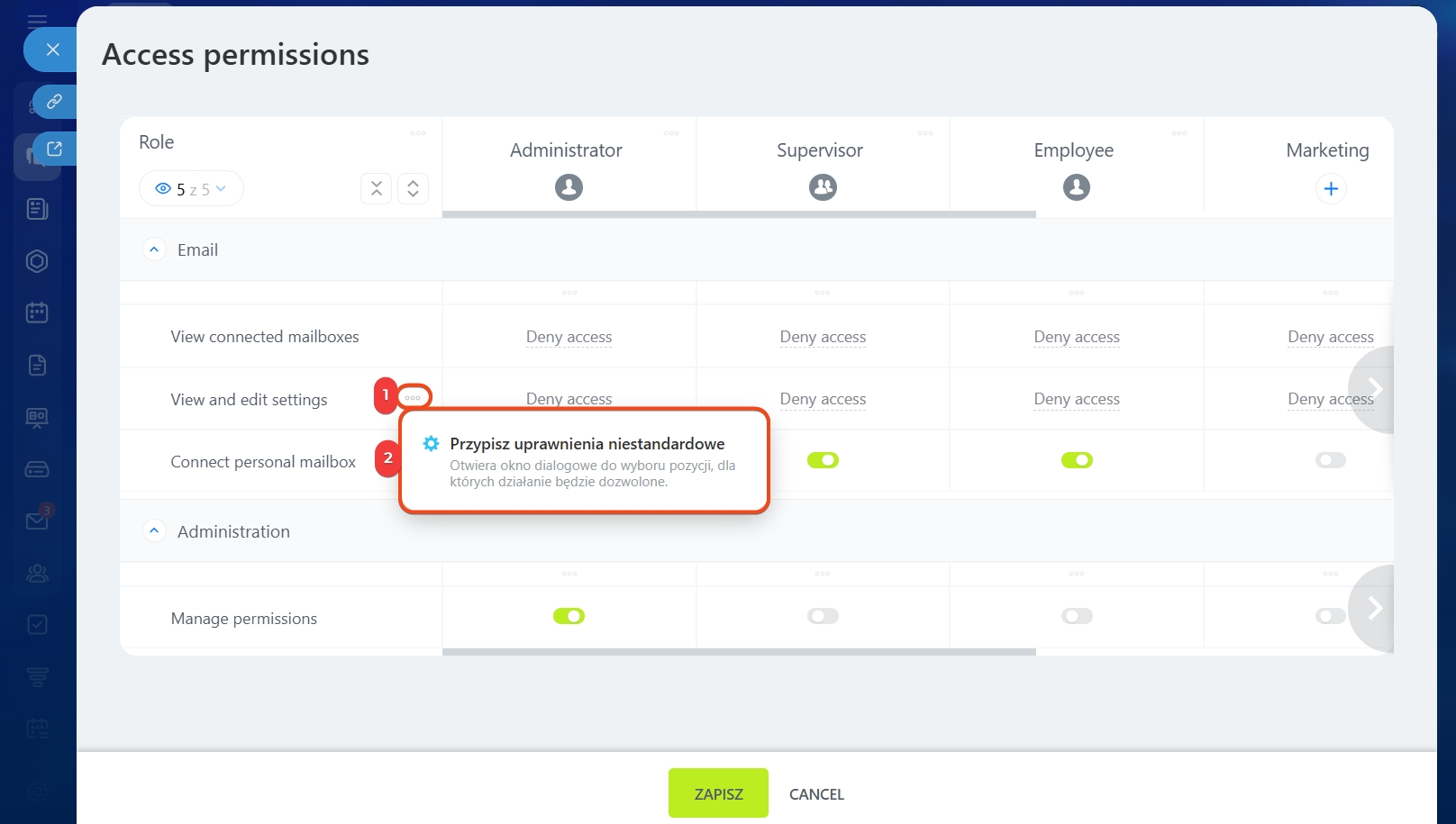Collapse the Administration section
This screenshot has height=824, width=1456.
[x=154, y=531]
